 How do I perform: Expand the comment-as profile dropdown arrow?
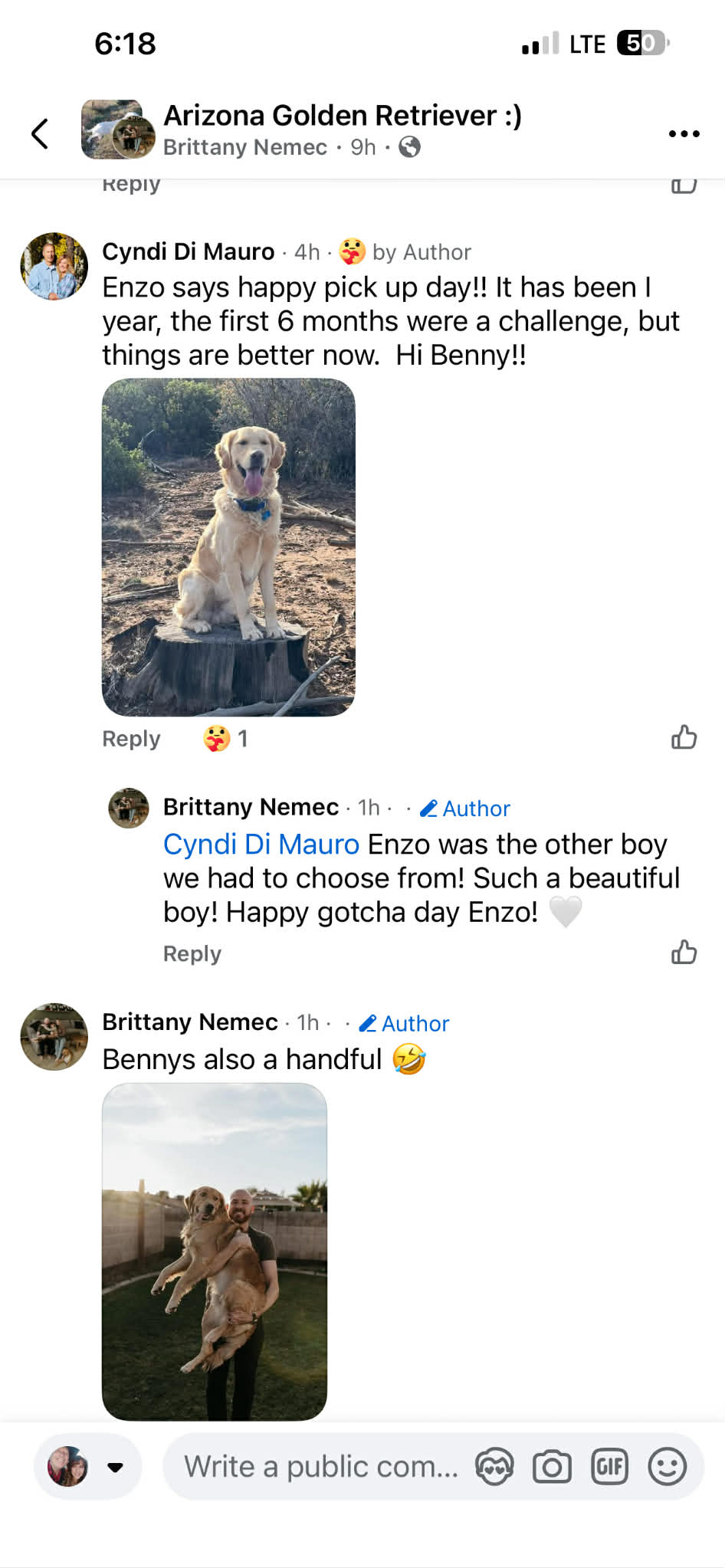116,1467
